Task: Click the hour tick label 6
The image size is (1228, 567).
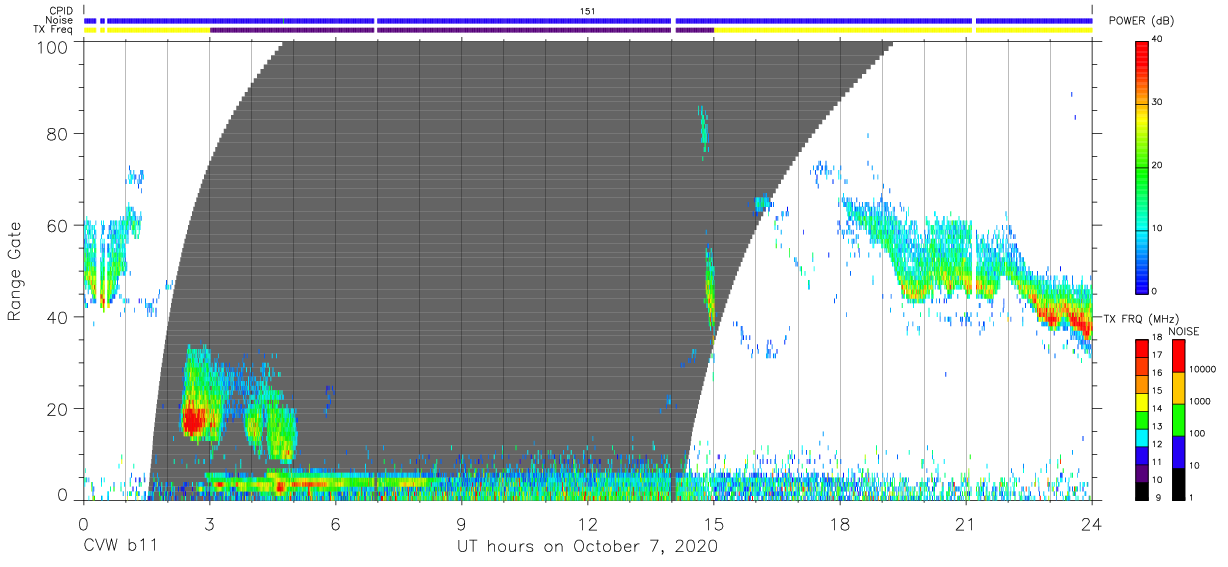Action: point(335,523)
